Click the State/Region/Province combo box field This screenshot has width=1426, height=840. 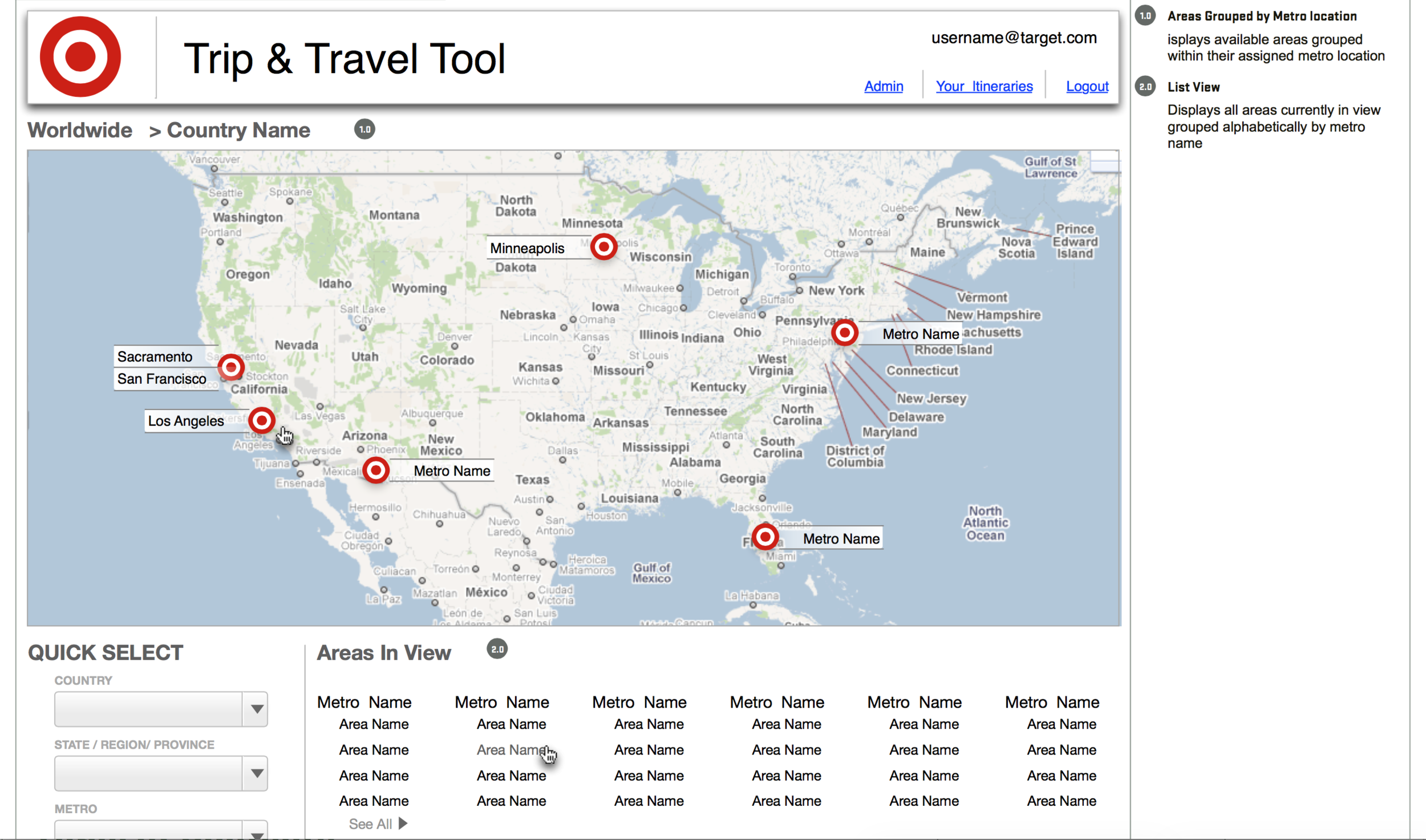point(161,773)
